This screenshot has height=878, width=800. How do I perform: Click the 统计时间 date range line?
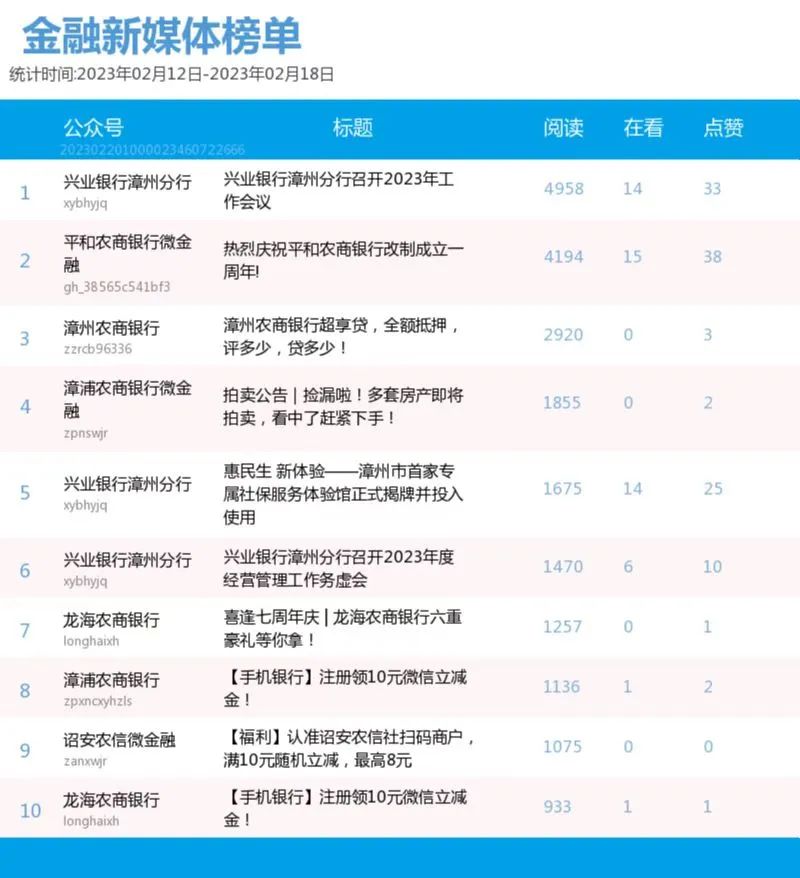(171, 74)
